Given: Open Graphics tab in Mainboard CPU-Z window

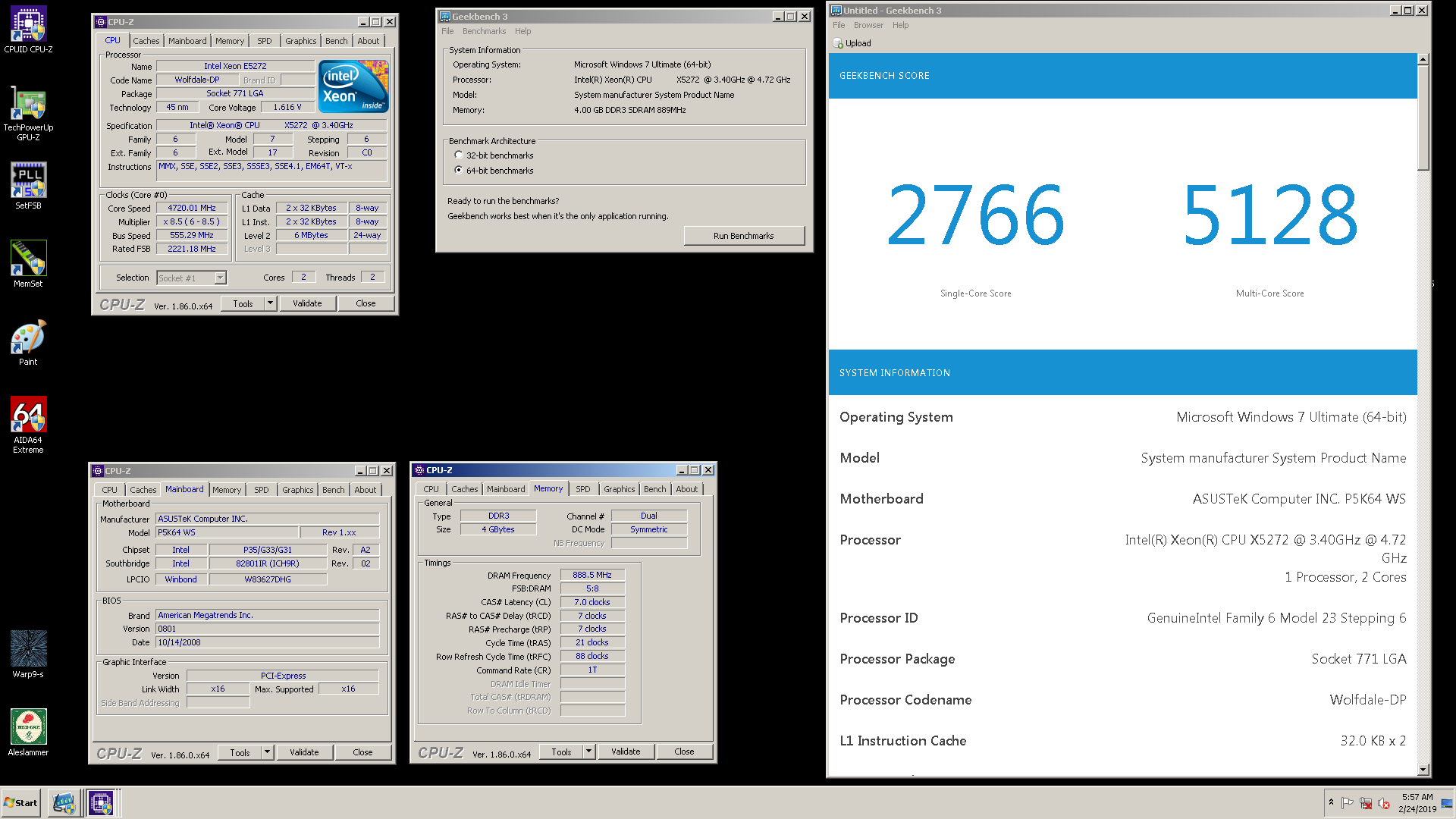Looking at the screenshot, I should point(298,490).
